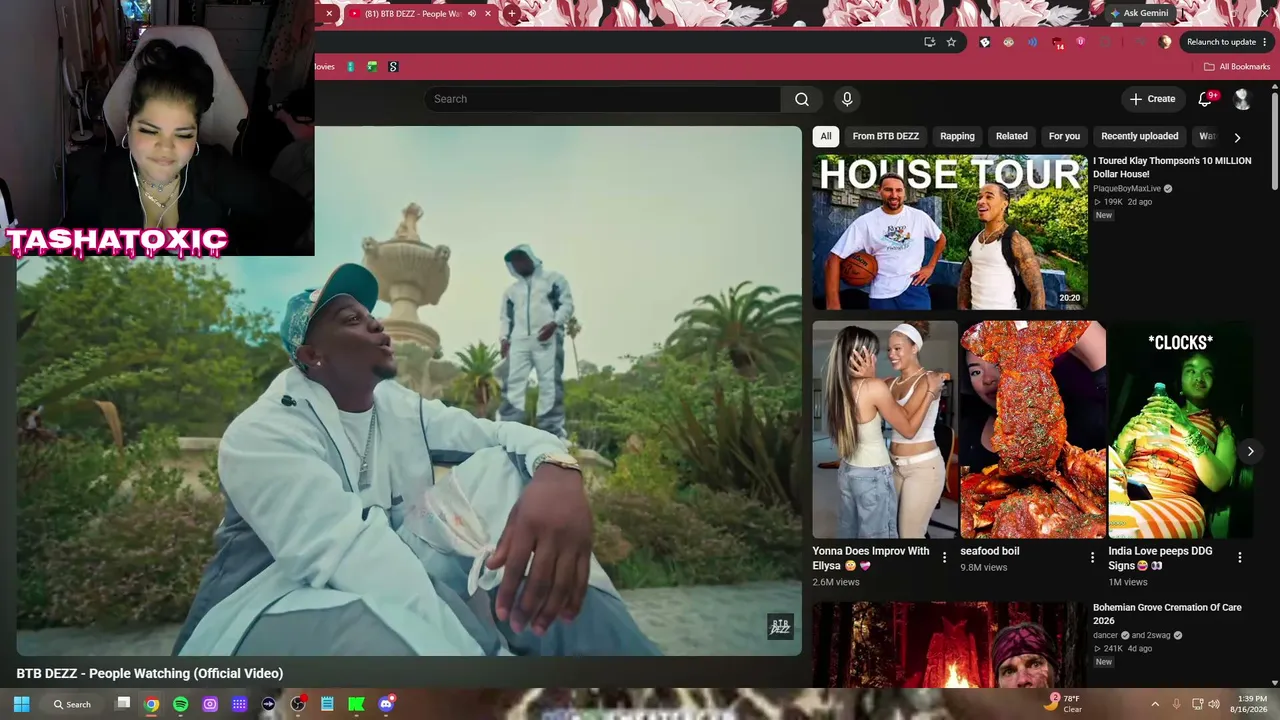The height and width of the screenshot is (720, 1280).
Task: Open the Notepad icon in the taskbar
Action: tap(327, 704)
